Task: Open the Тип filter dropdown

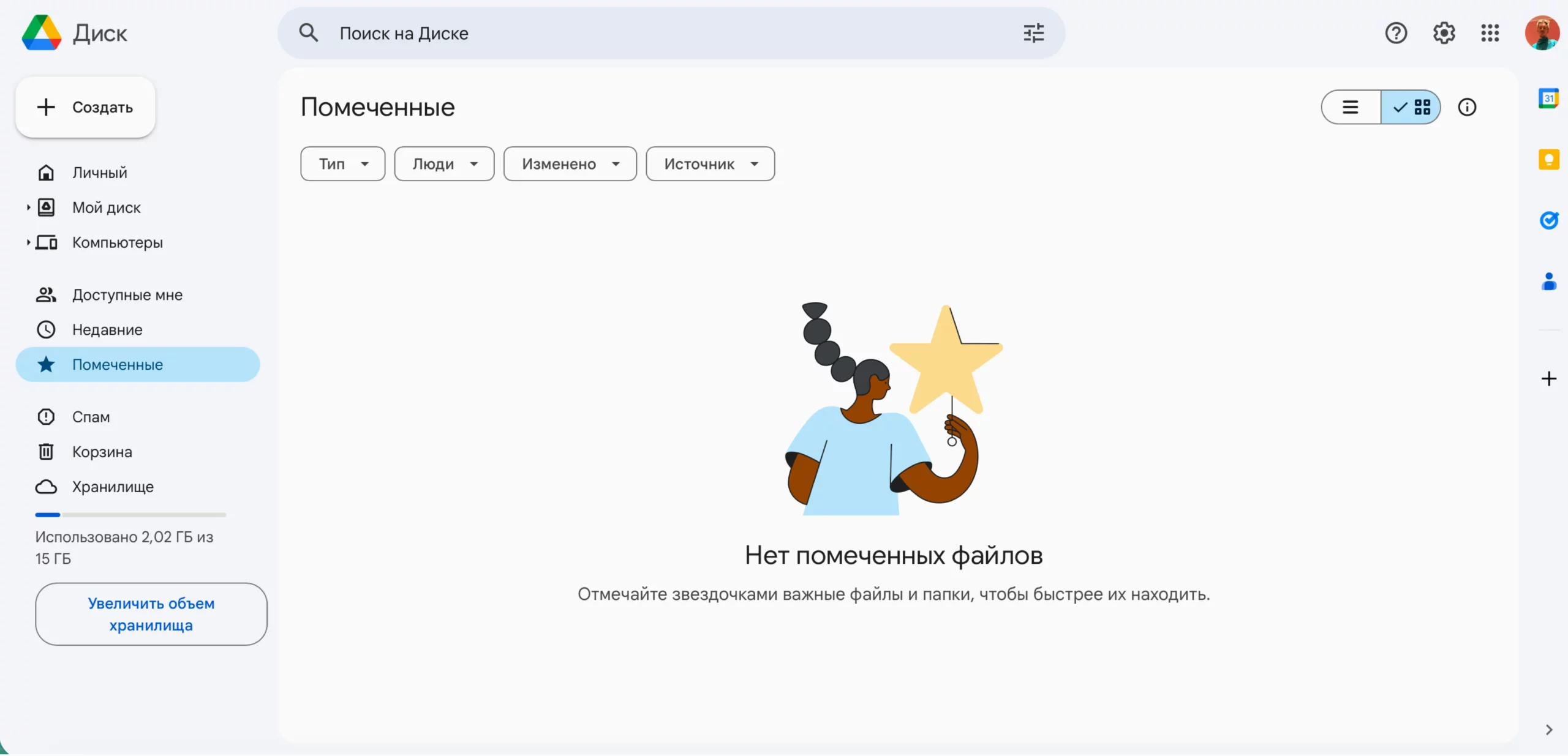Action: (x=342, y=164)
